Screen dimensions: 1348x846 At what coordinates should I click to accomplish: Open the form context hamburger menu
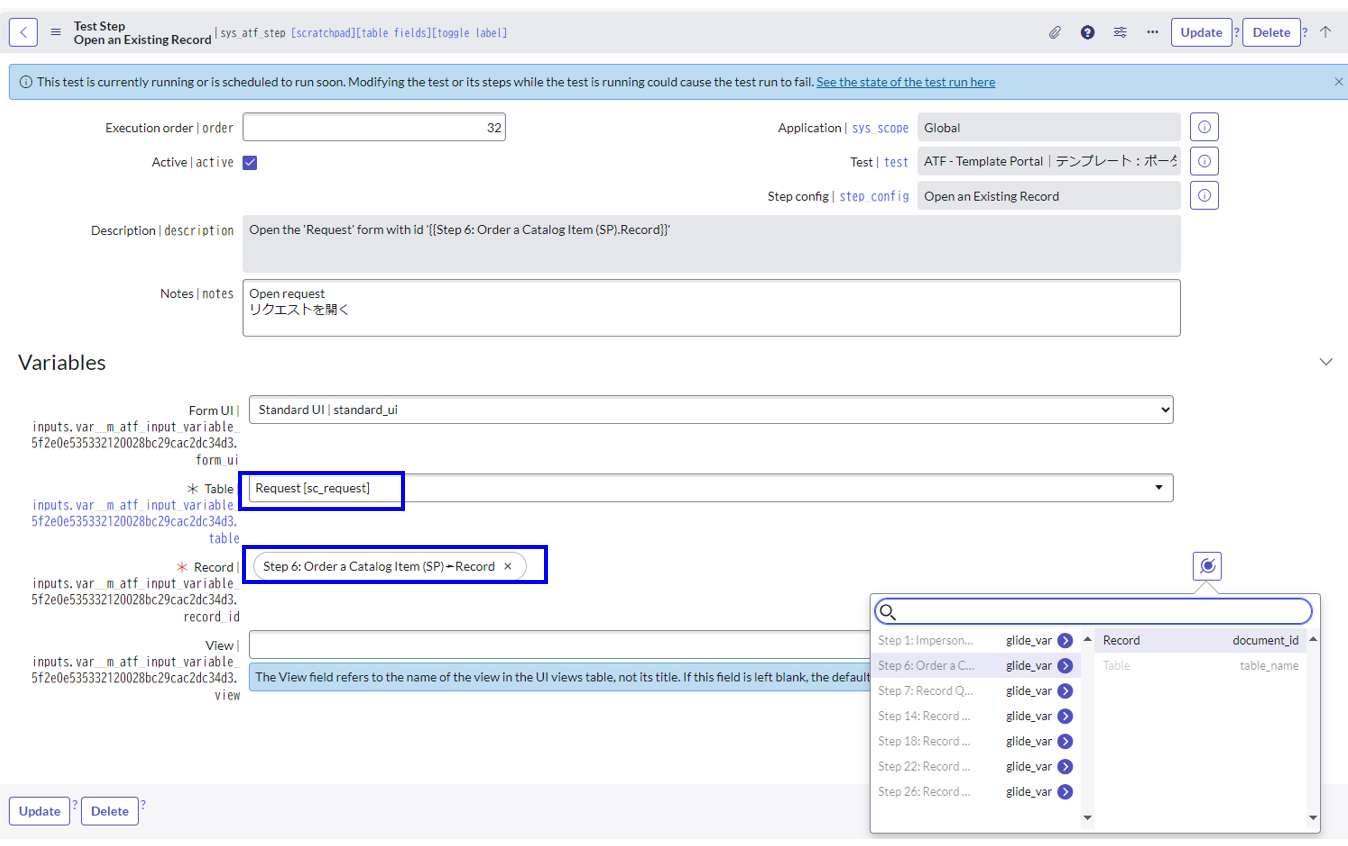55,32
